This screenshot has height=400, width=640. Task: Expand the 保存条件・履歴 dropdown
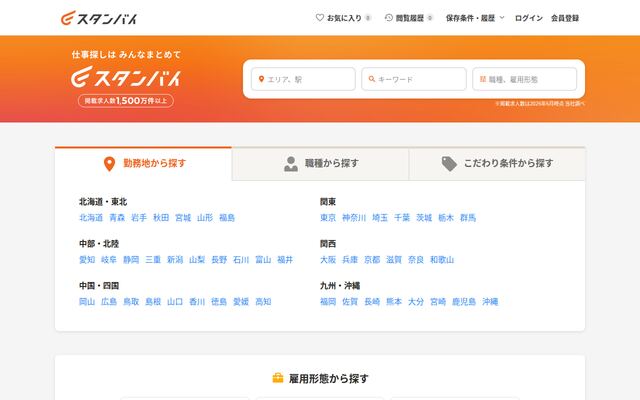pos(475,18)
